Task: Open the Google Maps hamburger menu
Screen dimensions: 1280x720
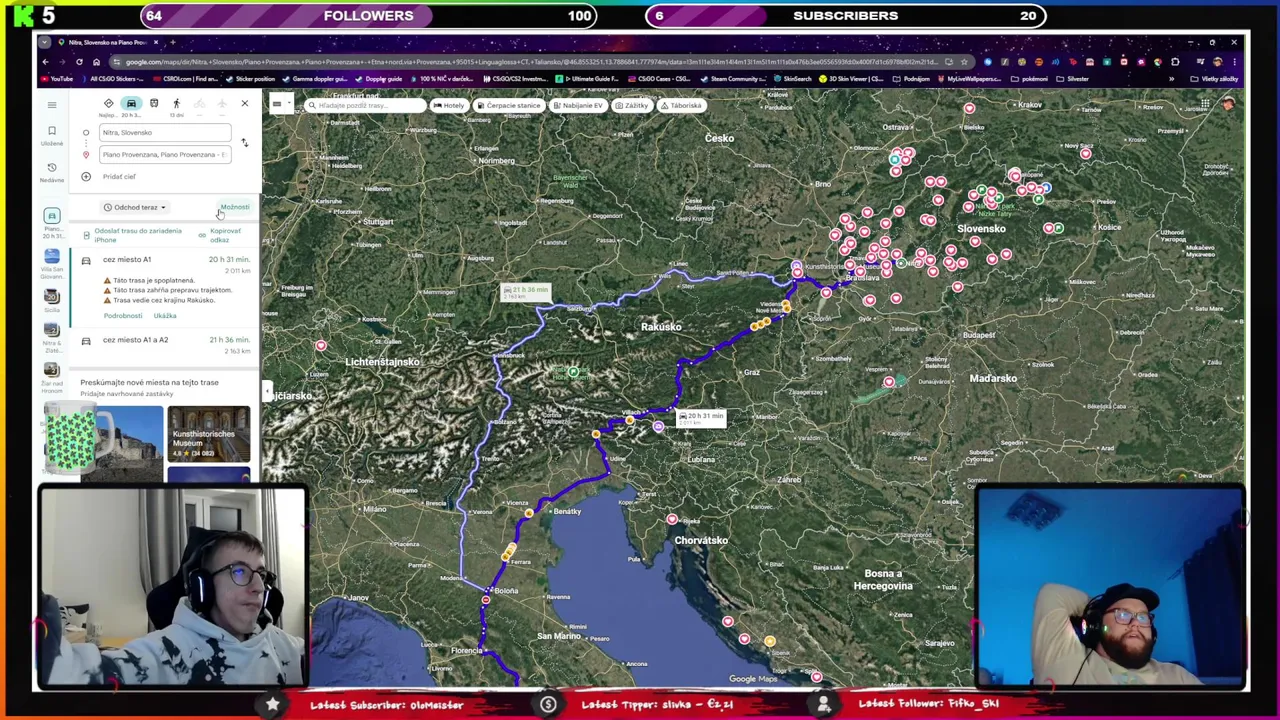Action: (52, 104)
